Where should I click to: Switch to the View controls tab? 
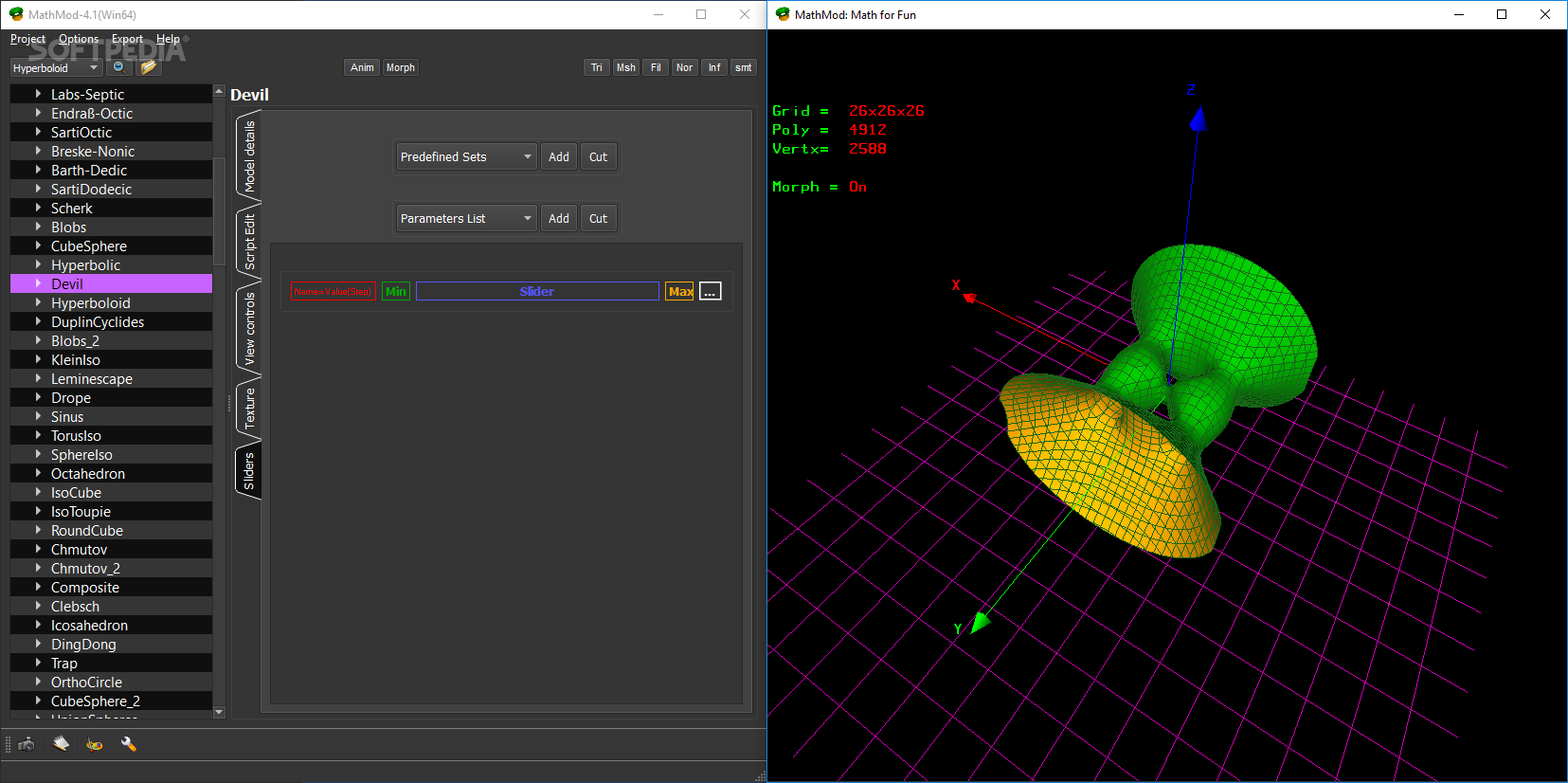(x=249, y=329)
